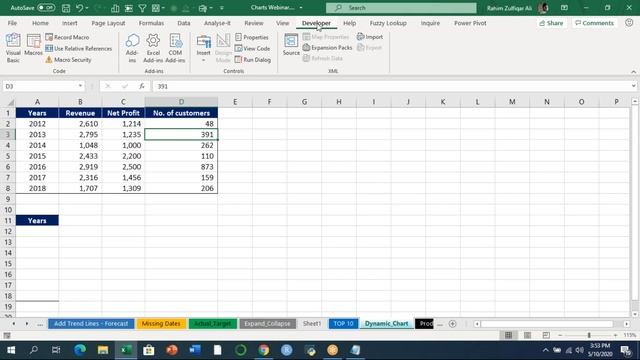The width and height of the screenshot is (640, 360).
Task: Open control Properties
Action: tap(252, 37)
